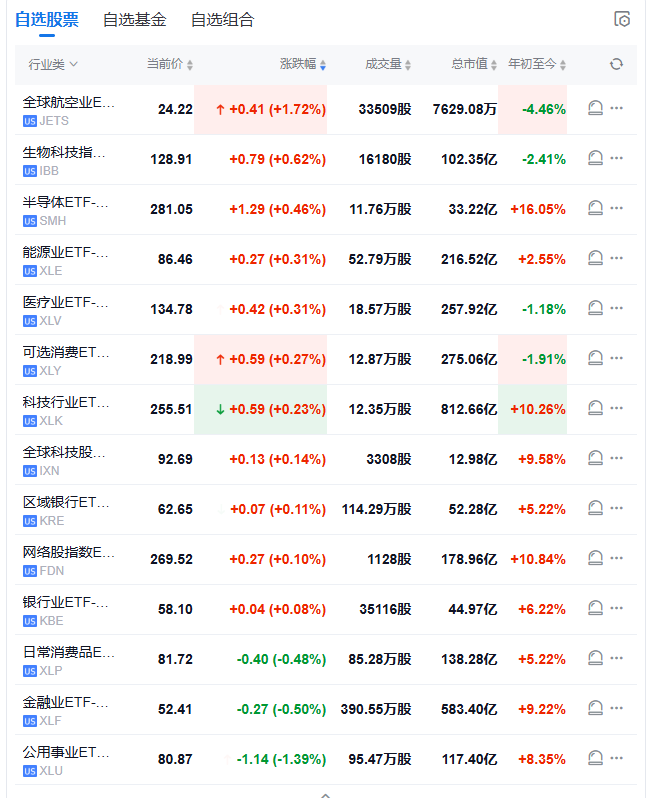This screenshot has width=647, height=798.
Task: Open 公用事业ET… XLU stock
Action: tap(66, 760)
